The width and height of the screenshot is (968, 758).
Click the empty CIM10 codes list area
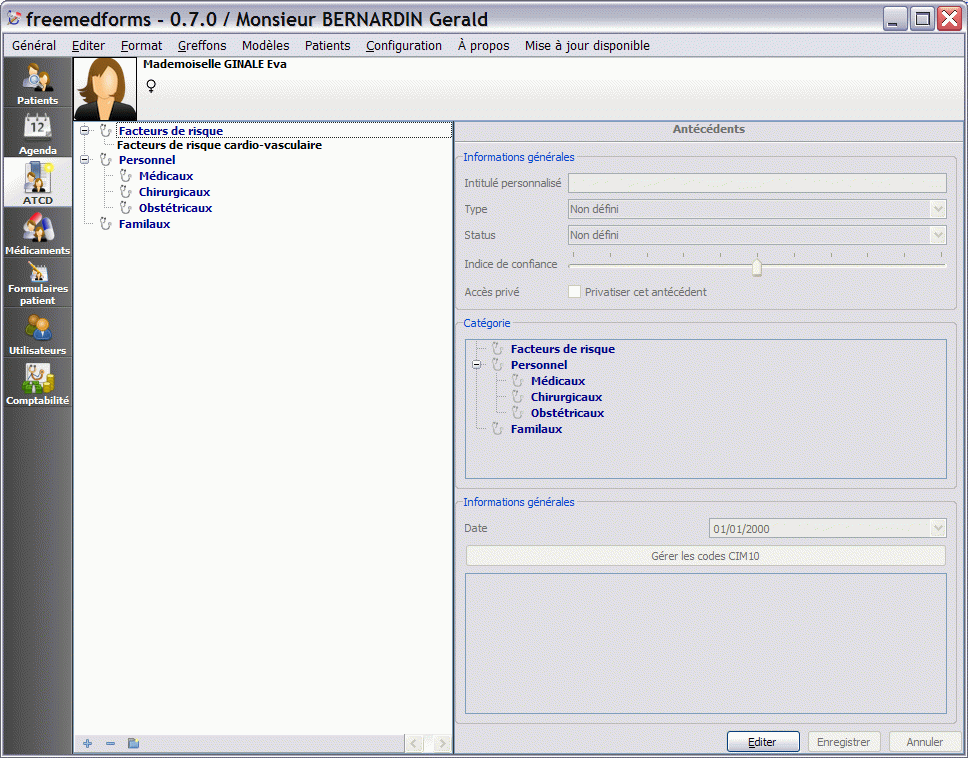(x=706, y=643)
